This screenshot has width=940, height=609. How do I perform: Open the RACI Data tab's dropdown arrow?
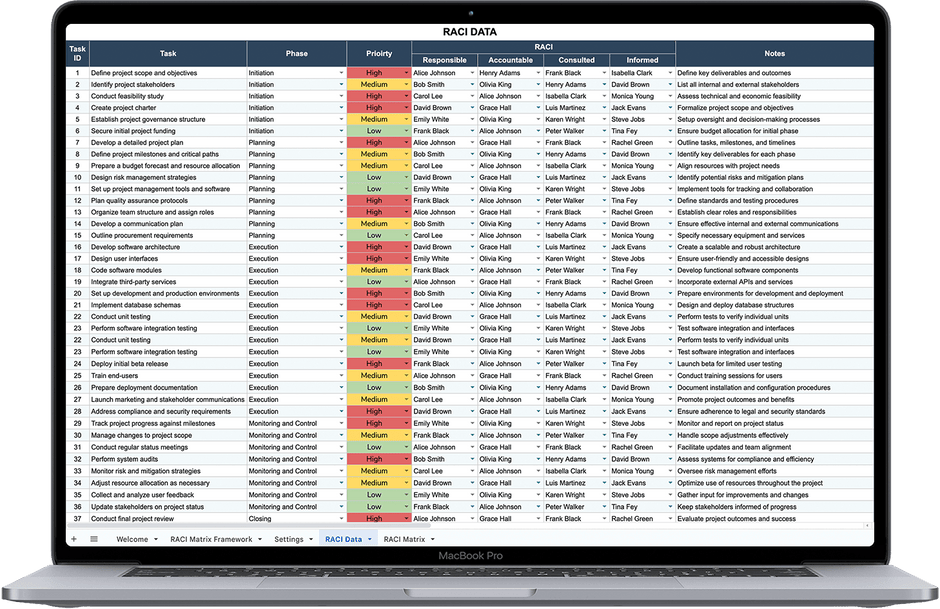click(370, 539)
